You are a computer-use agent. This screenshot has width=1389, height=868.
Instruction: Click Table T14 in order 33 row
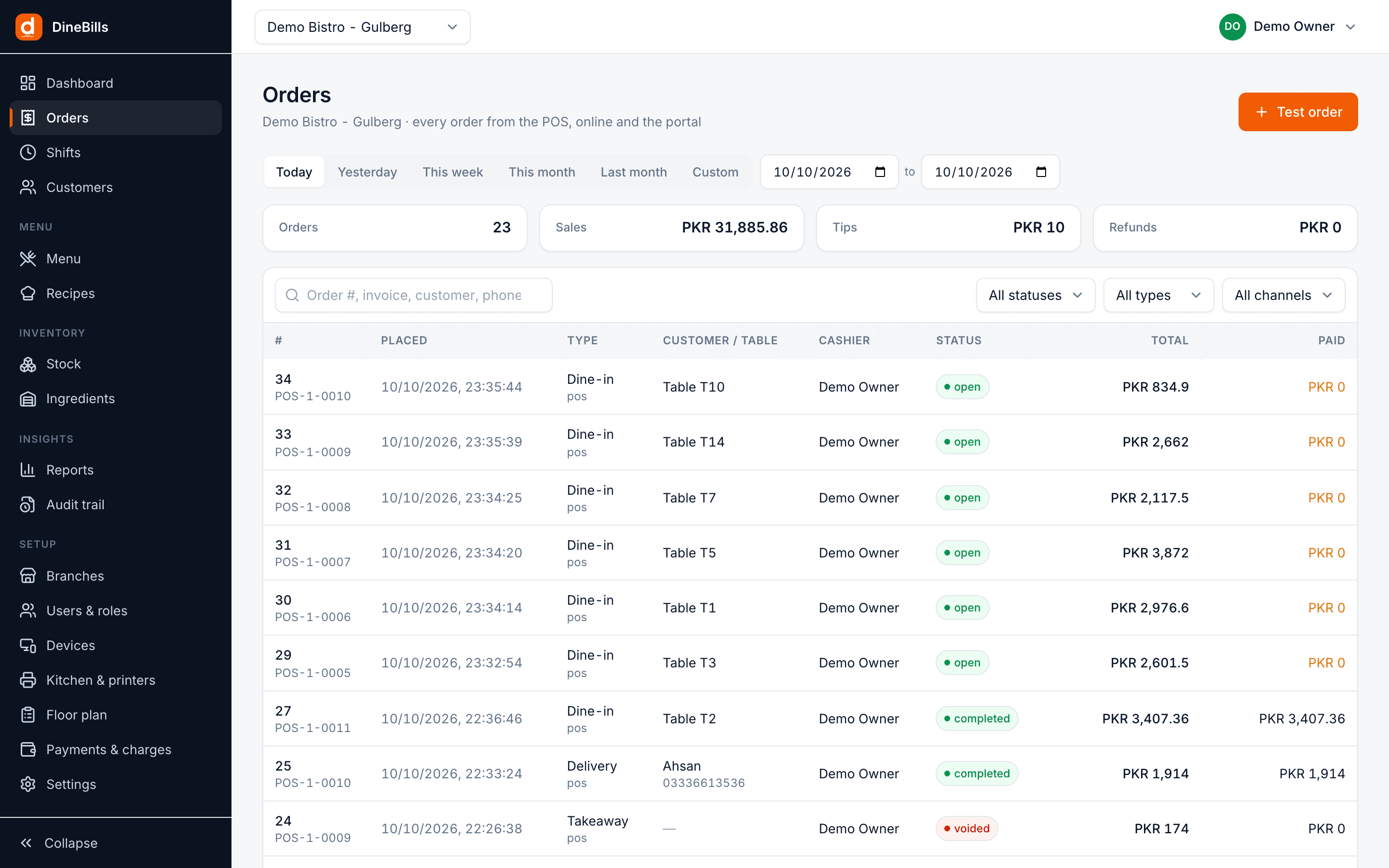tap(694, 442)
